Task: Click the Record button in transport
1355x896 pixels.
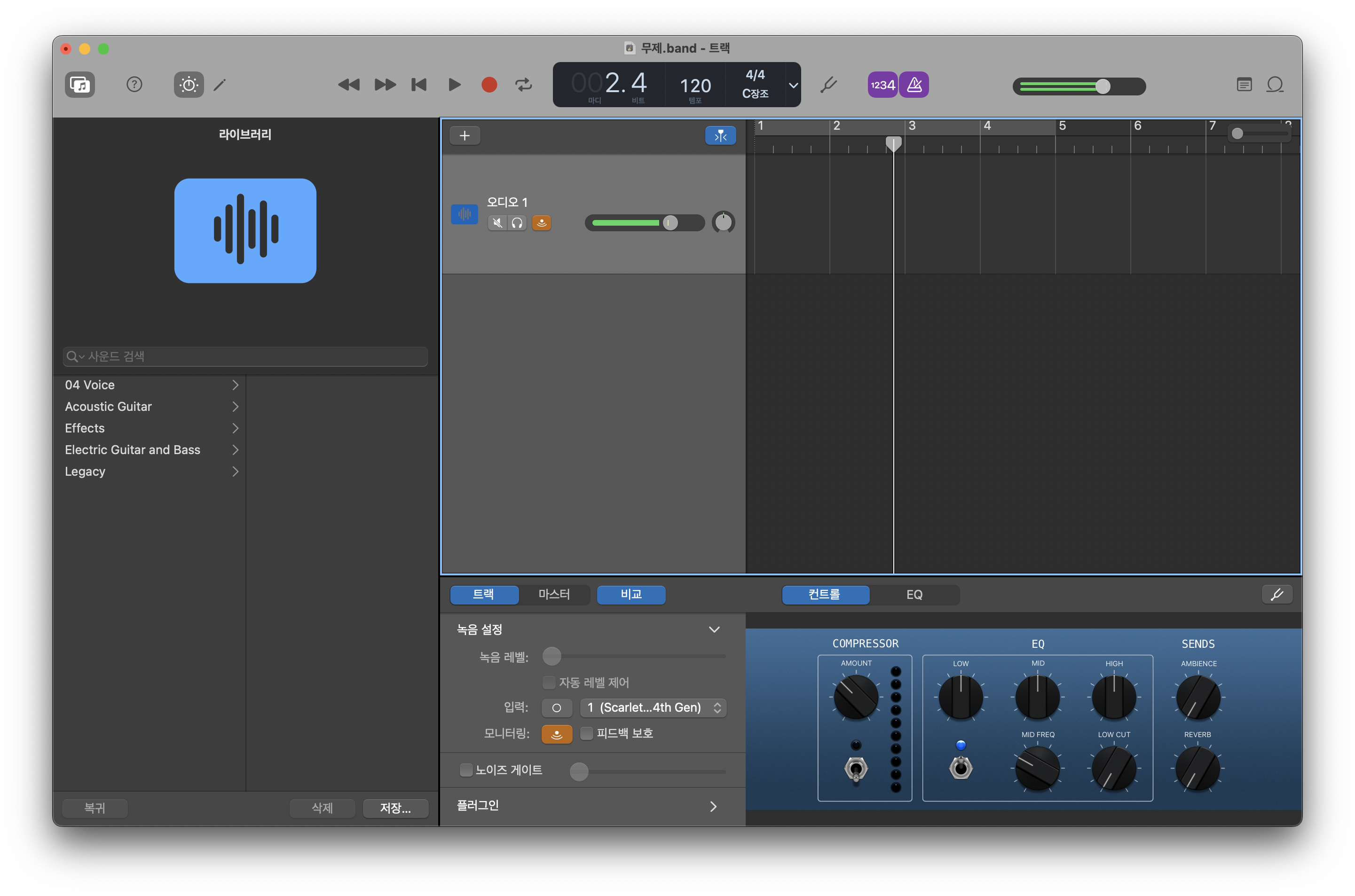Action: 488,85
